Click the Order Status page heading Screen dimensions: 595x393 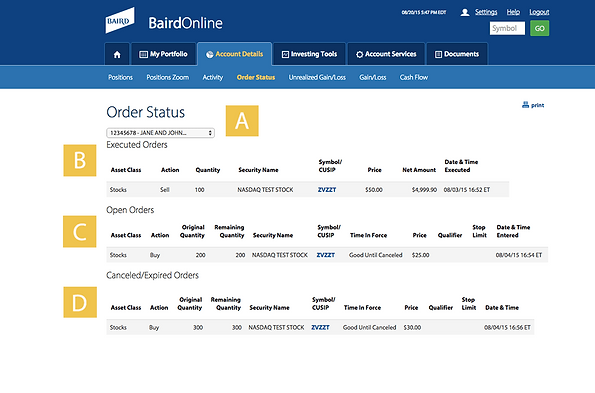point(145,112)
